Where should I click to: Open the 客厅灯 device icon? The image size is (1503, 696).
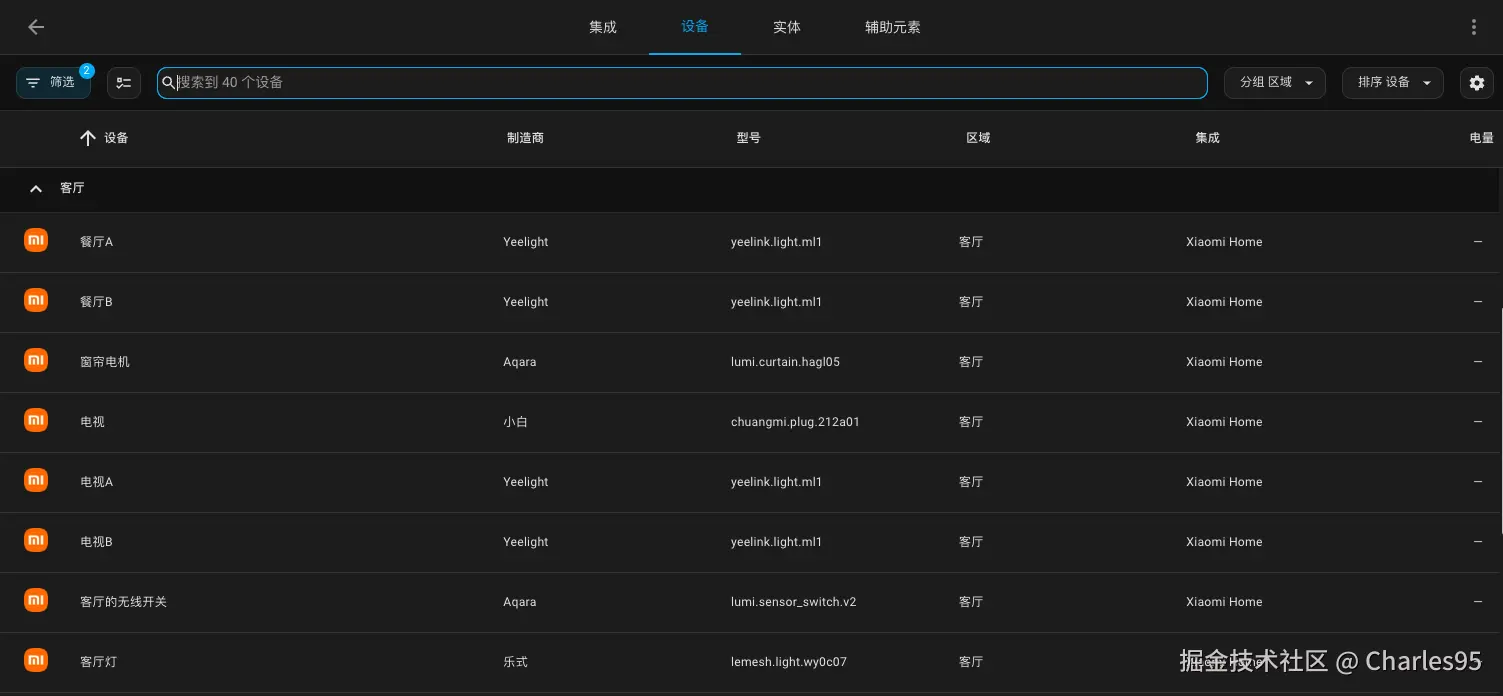35,660
